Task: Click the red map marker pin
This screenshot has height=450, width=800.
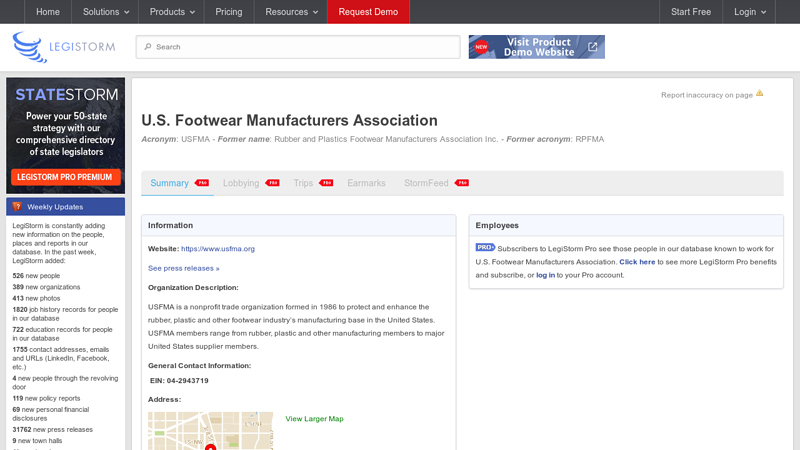Action: tap(210, 447)
